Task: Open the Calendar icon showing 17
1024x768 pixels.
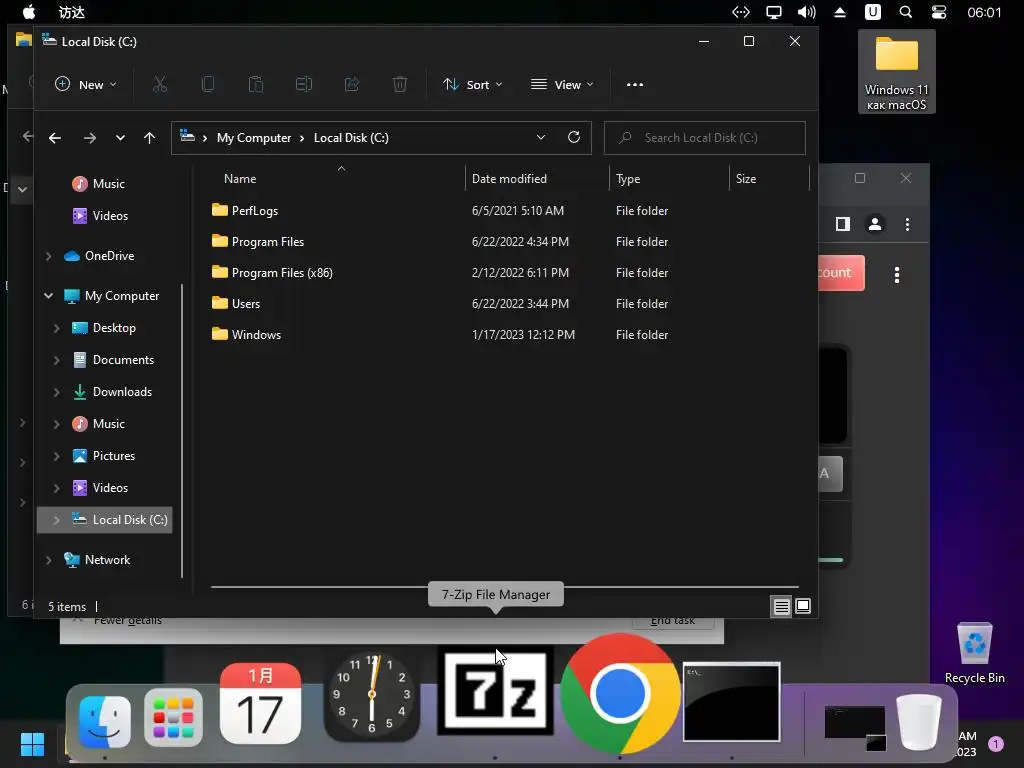Action: (261, 703)
